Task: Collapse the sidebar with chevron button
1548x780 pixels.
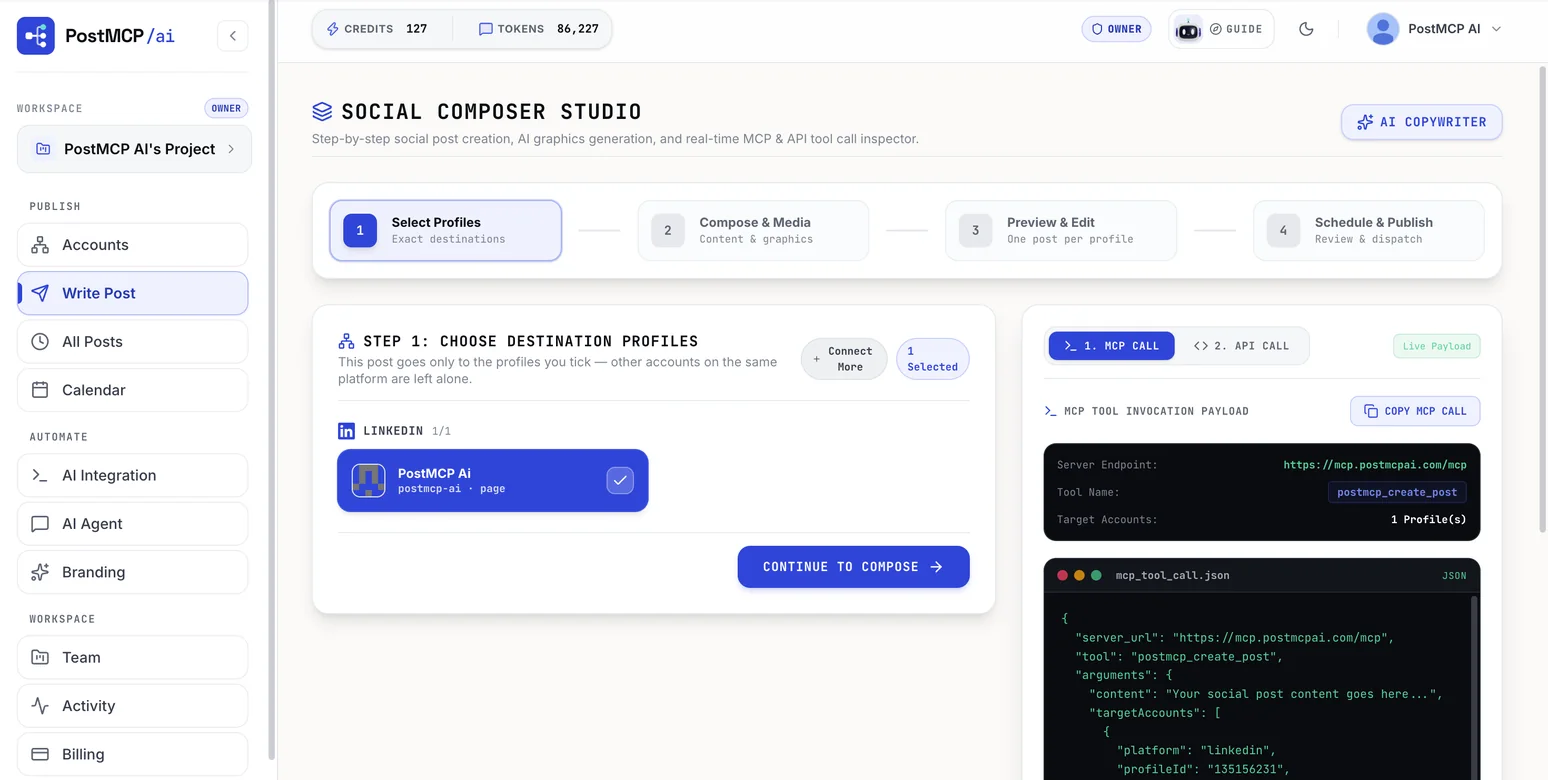Action: (232, 36)
